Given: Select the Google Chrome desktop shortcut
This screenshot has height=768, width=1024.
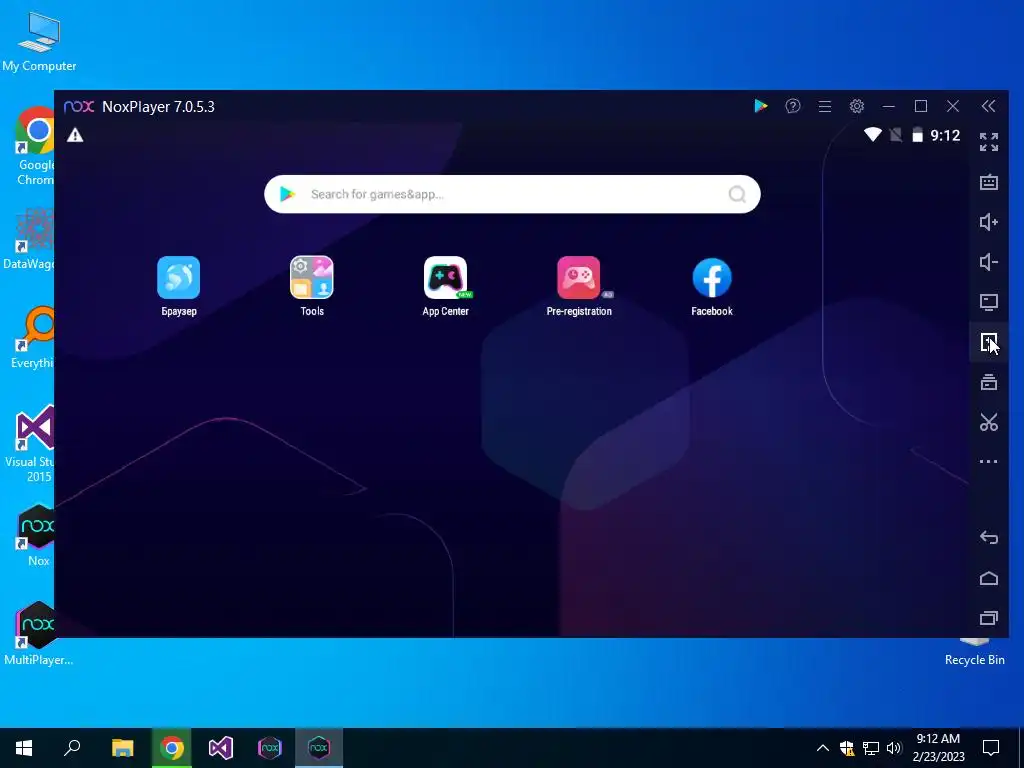Looking at the screenshot, I should click(33, 147).
